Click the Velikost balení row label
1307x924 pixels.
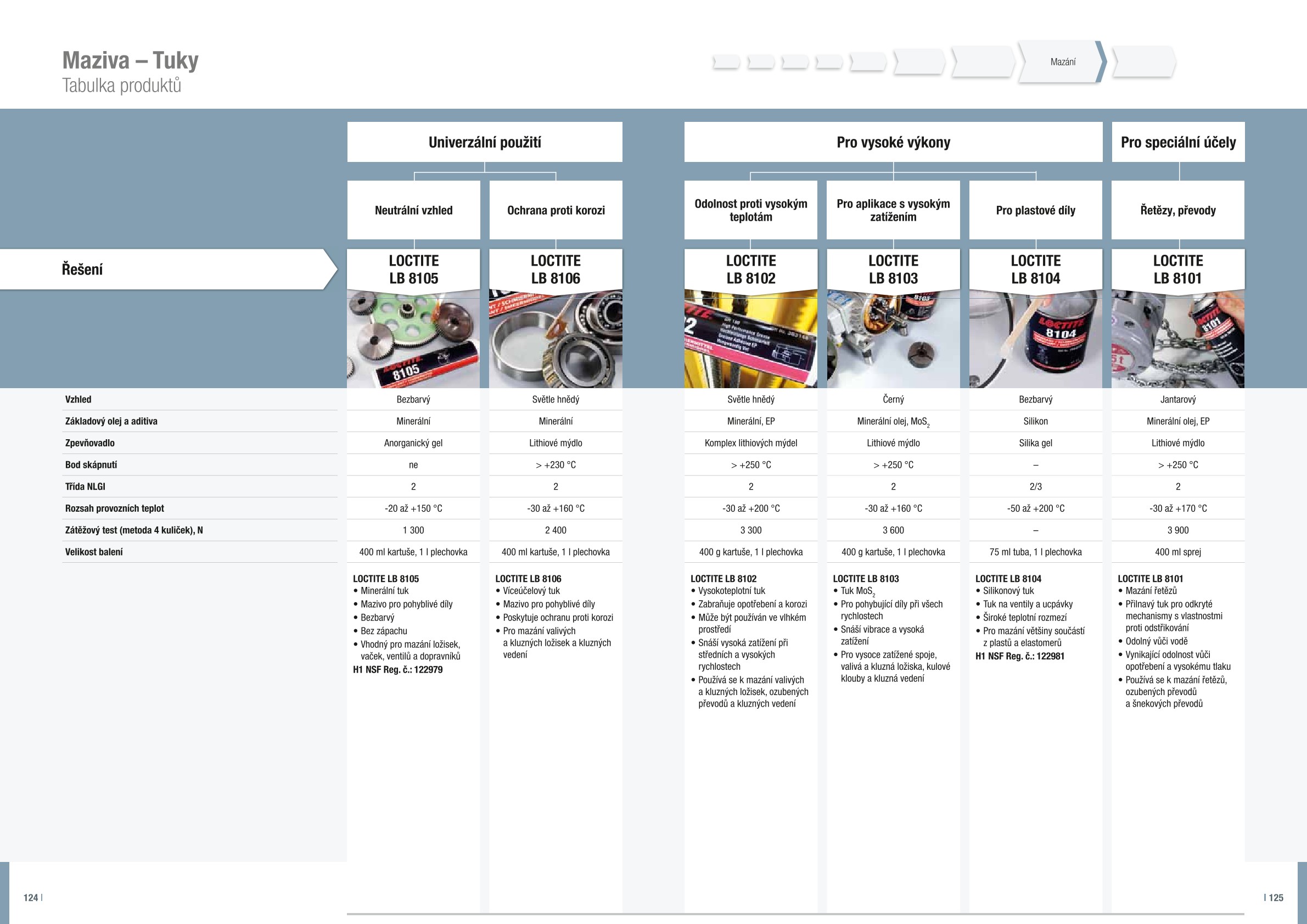point(93,552)
